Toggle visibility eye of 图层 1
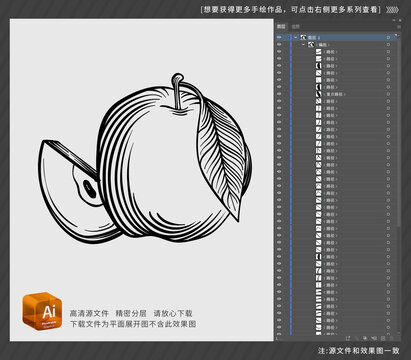Screen dimensions: 411x360 pos(279,37)
